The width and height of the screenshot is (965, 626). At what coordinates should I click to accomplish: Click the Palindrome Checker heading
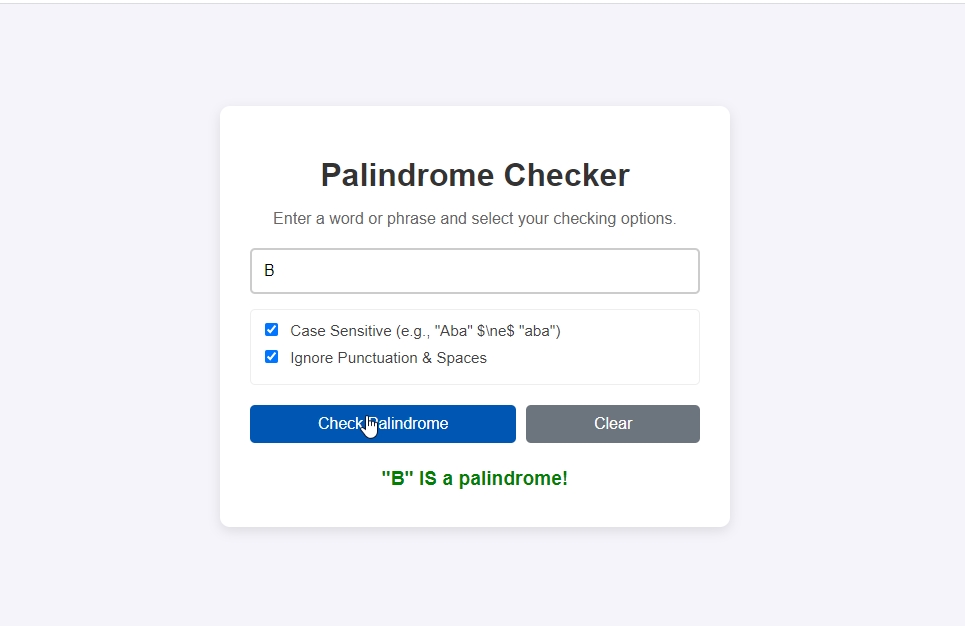tap(475, 175)
